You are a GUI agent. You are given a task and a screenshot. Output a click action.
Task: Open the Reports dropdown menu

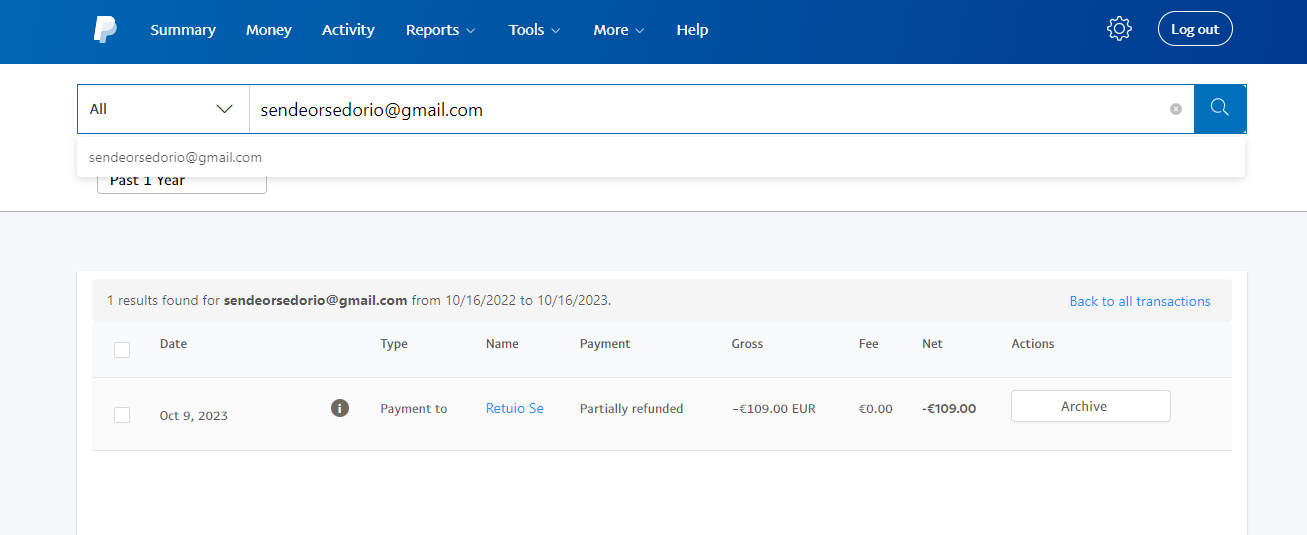tap(440, 30)
